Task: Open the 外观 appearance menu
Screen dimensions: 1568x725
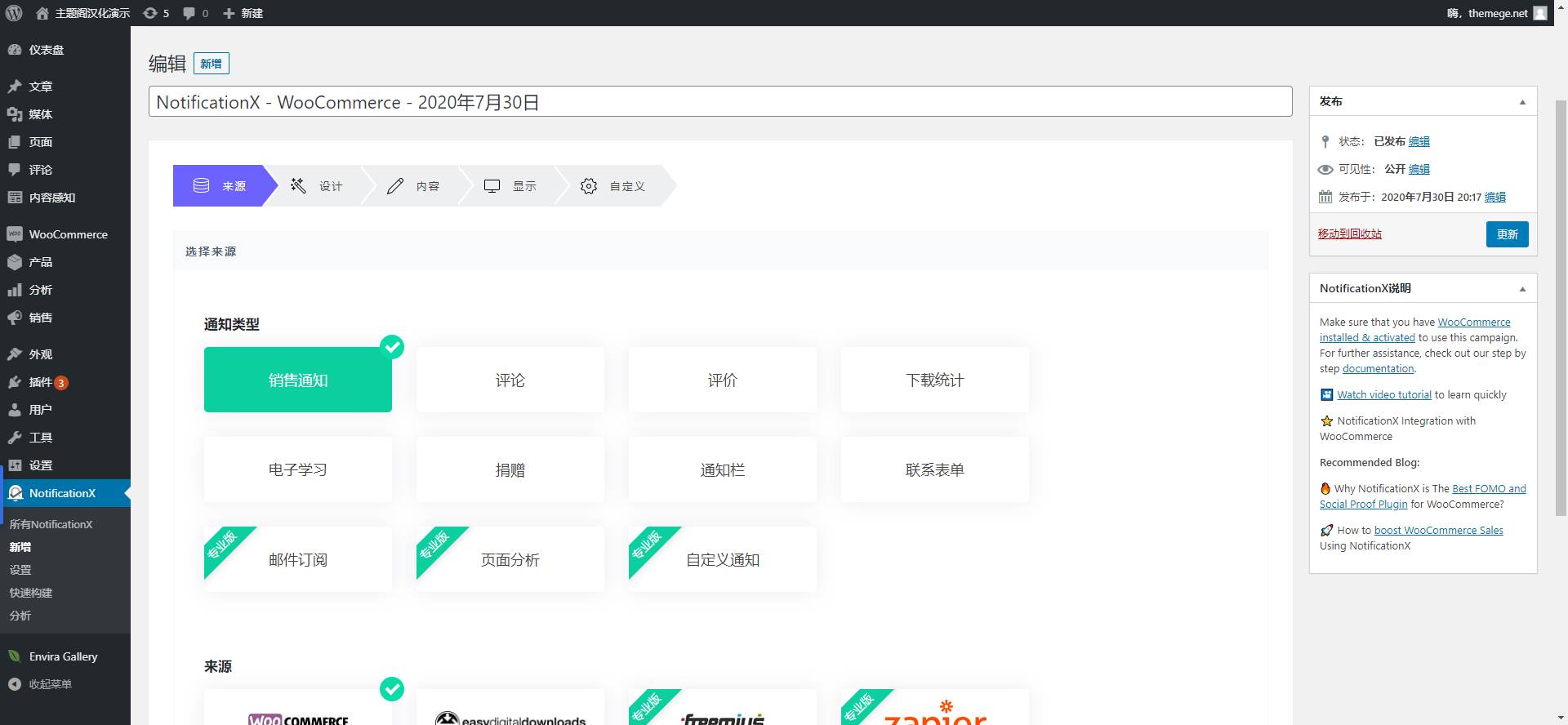Action: (65, 354)
